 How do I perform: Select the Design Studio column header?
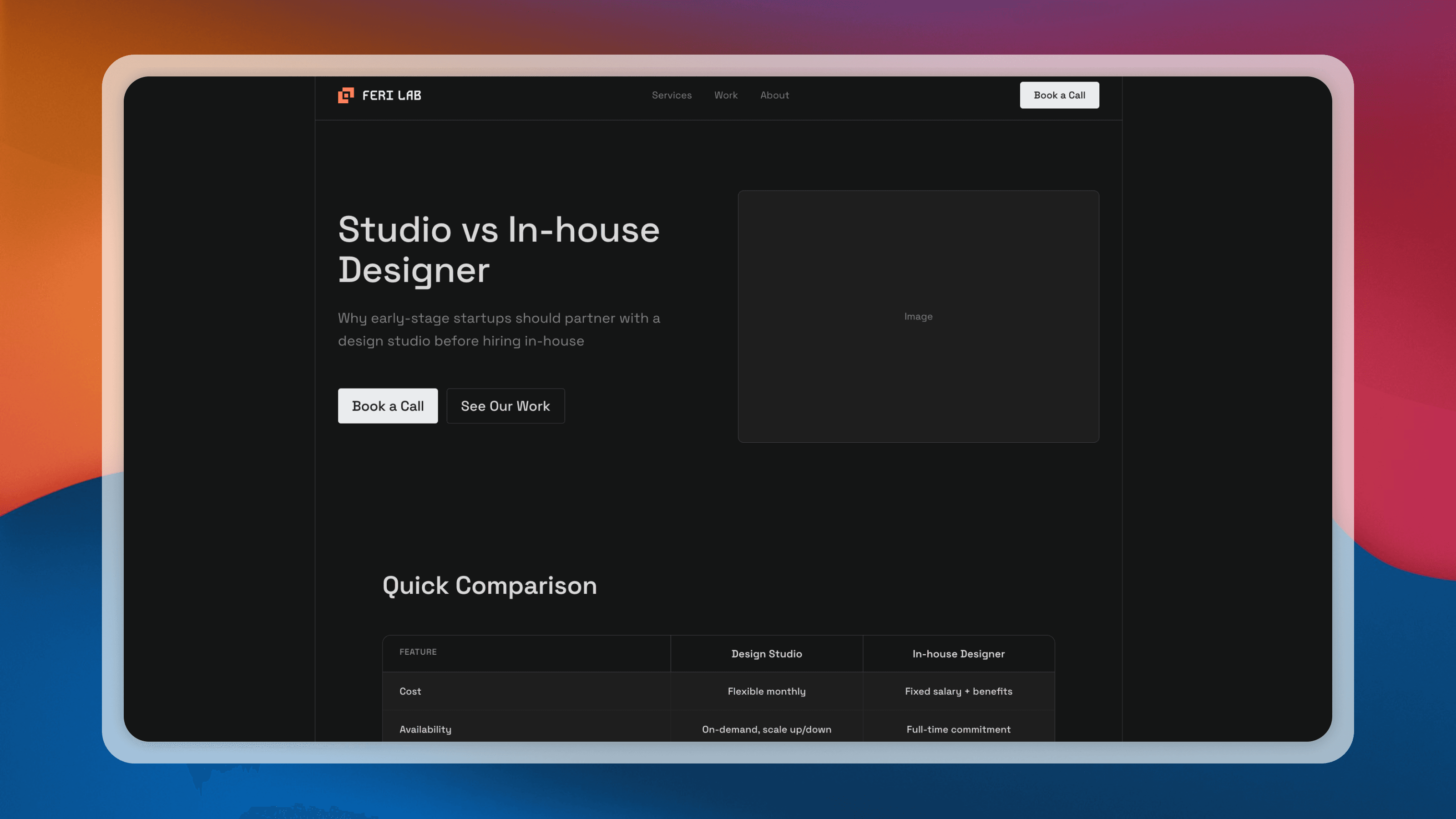coord(766,653)
